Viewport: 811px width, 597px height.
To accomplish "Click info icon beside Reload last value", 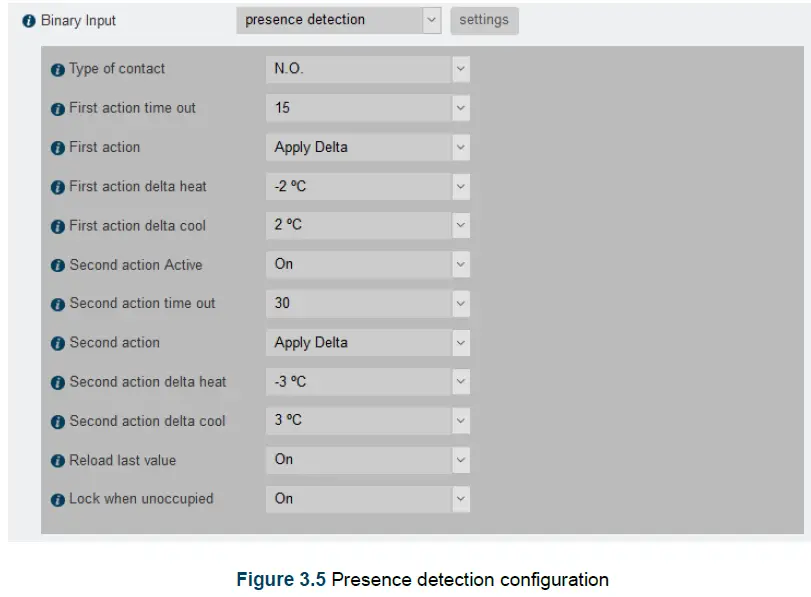I will [x=57, y=462].
